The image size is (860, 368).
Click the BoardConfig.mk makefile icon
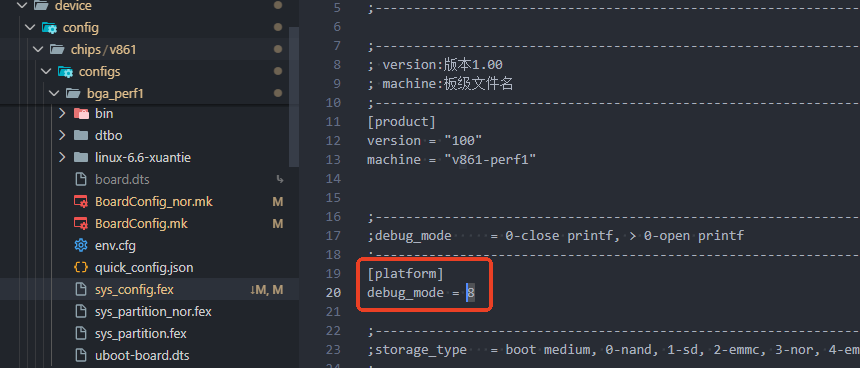(81, 224)
